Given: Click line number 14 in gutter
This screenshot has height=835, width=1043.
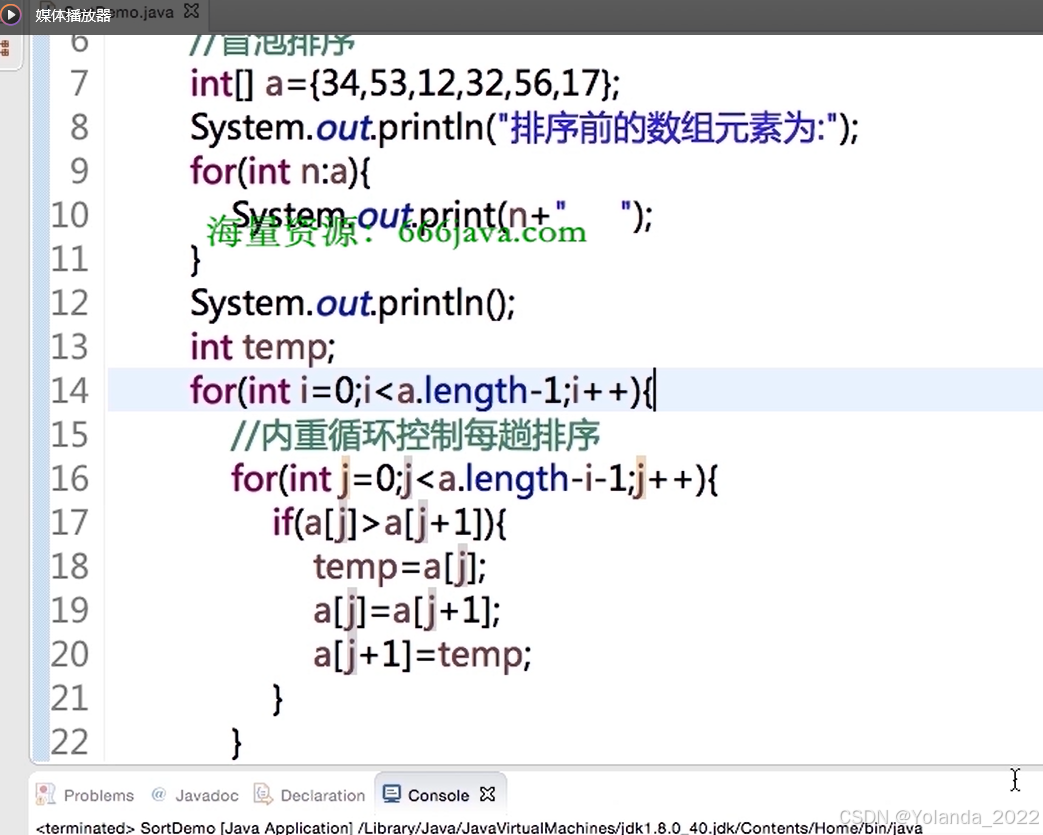Looking at the screenshot, I should coord(70,391).
